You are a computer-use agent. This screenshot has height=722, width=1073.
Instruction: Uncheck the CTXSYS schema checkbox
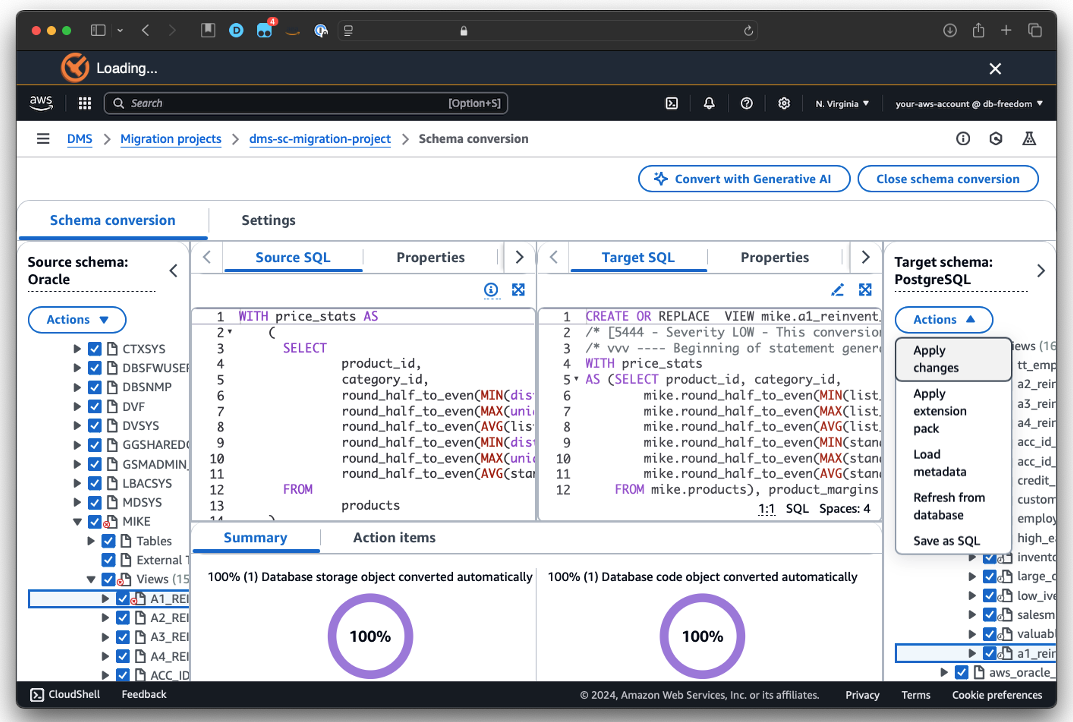pos(95,349)
